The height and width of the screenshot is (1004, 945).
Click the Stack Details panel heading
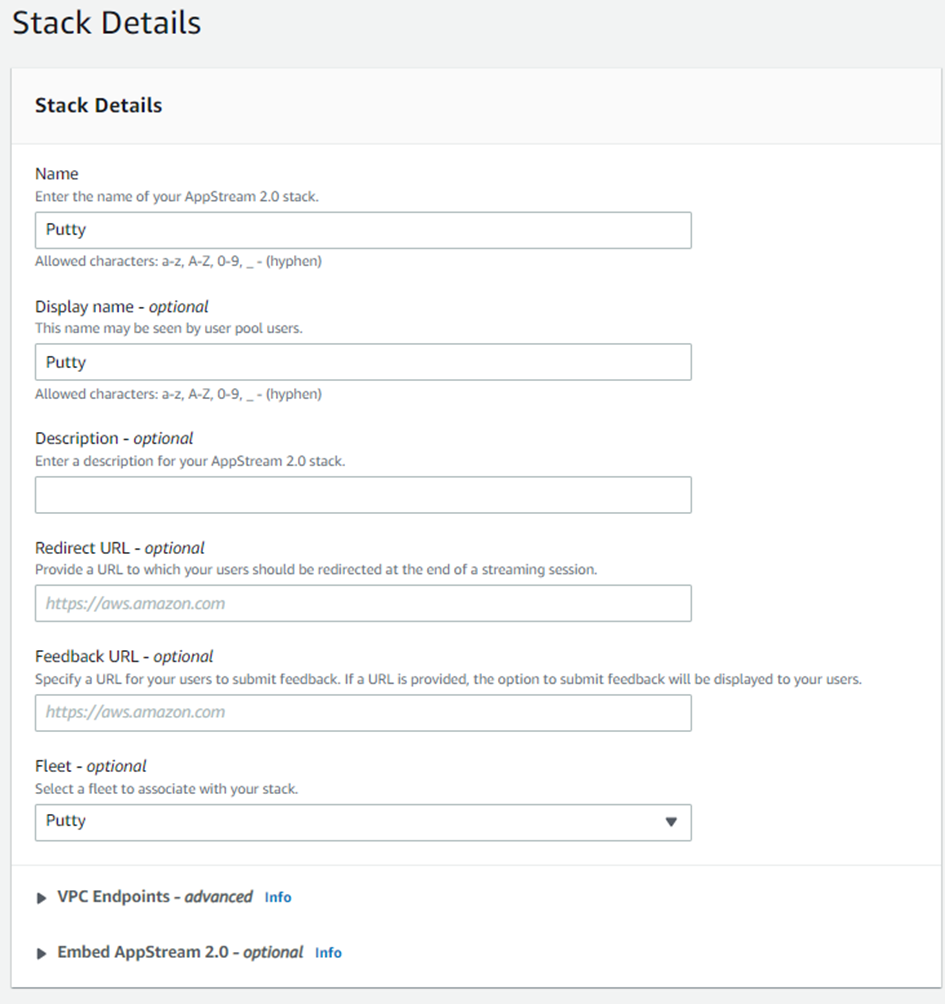click(x=98, y=106)
